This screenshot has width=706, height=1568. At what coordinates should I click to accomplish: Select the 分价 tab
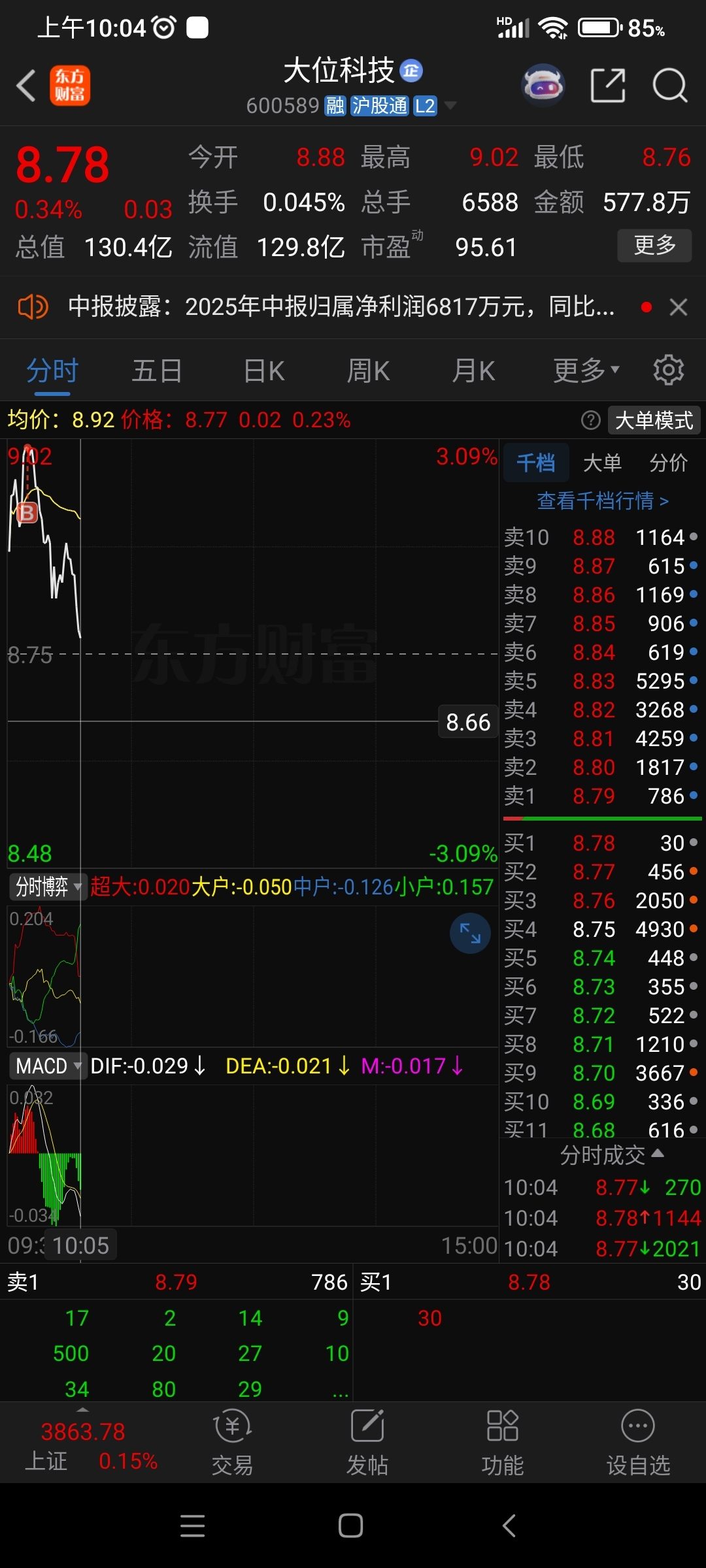[669, 463]
